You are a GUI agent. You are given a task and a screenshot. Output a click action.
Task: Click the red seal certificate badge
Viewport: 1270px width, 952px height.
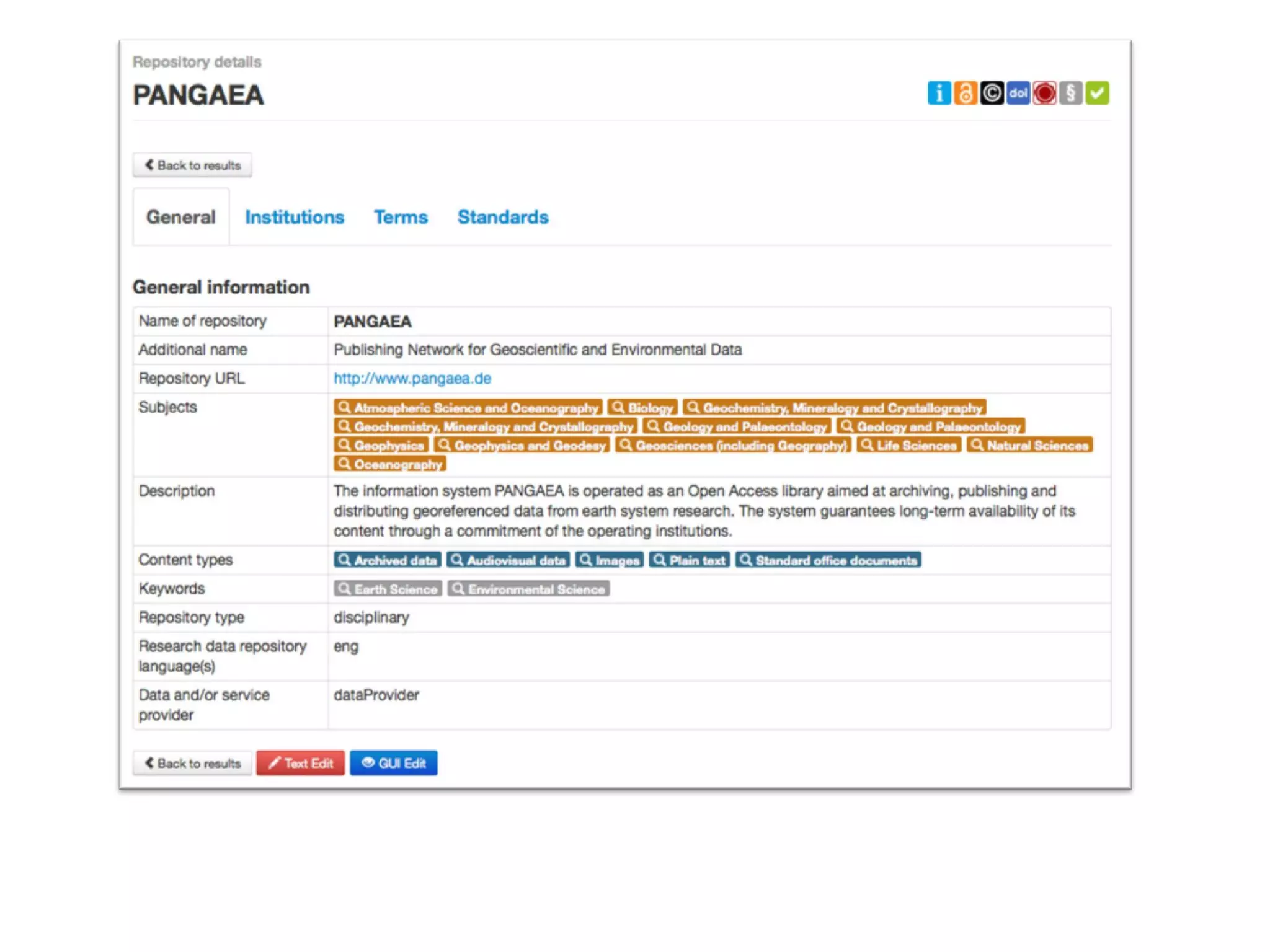1044,94
